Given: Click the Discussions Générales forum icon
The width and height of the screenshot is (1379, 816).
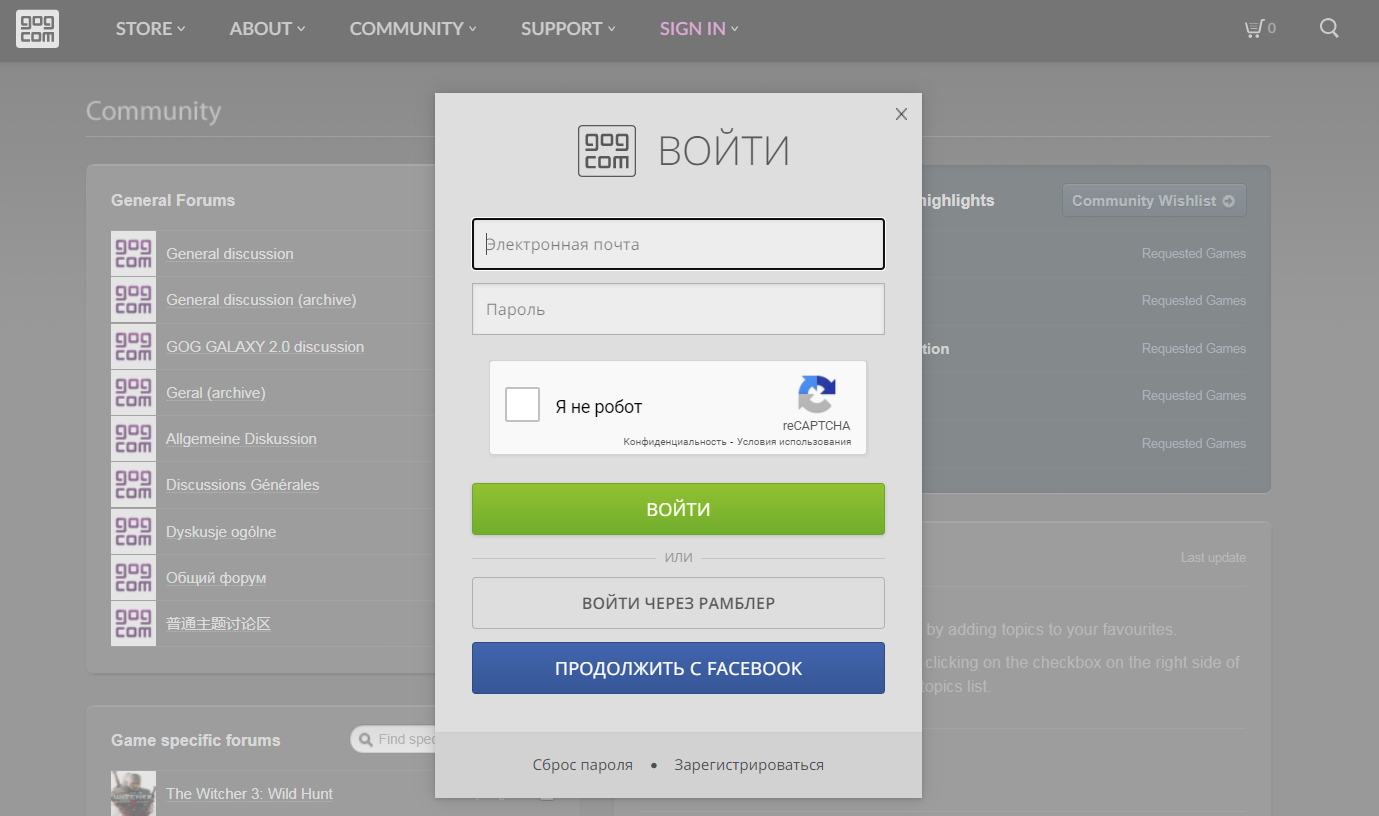Looking at the screenshot, I should [133, 485].
